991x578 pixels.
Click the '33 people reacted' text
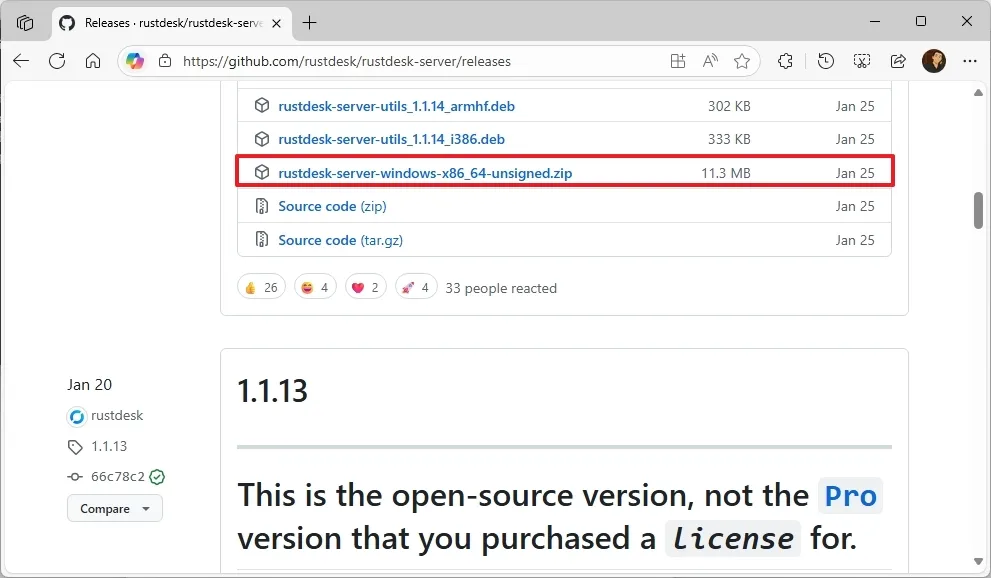[501, 288]
